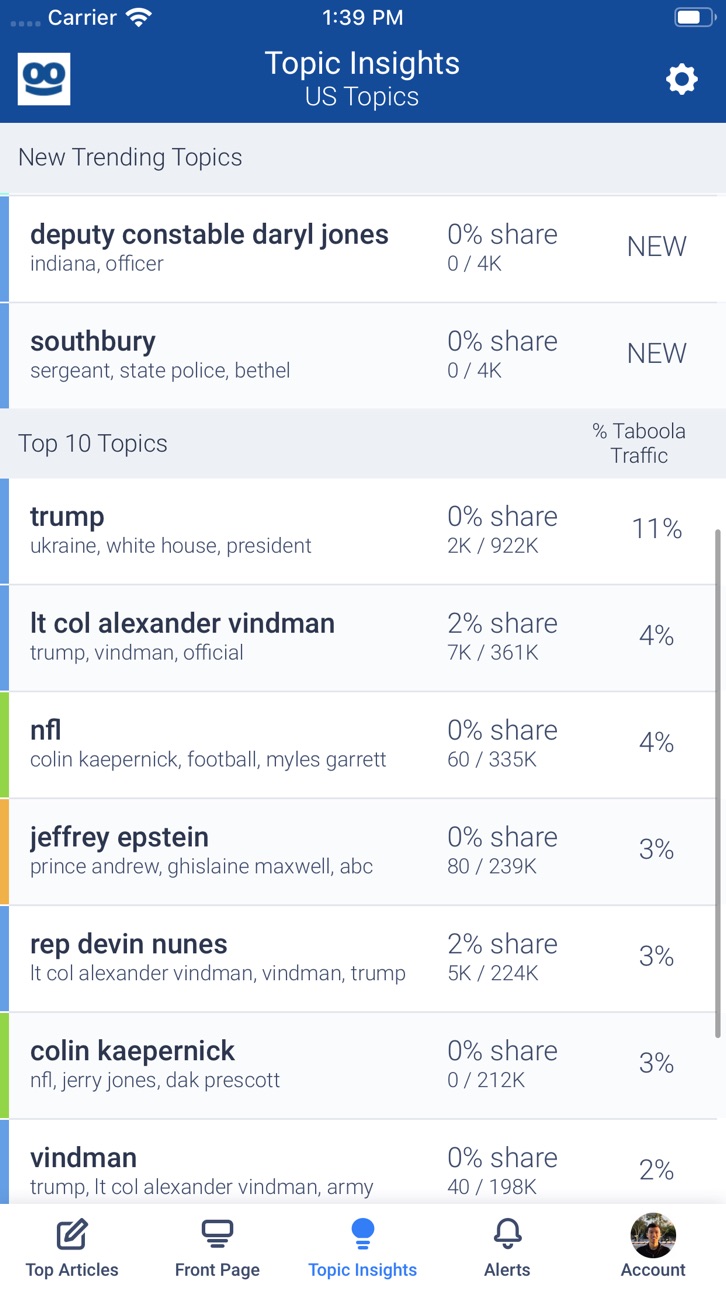Open settings via the gear icon
The image size is (726, 1290).
[x=681, y=79]
